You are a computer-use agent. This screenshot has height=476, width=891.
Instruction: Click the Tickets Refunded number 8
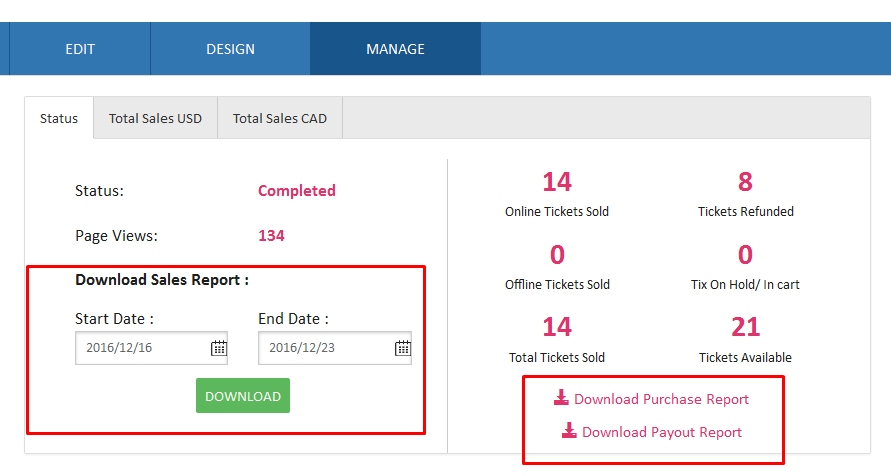[x=745, y=182]
